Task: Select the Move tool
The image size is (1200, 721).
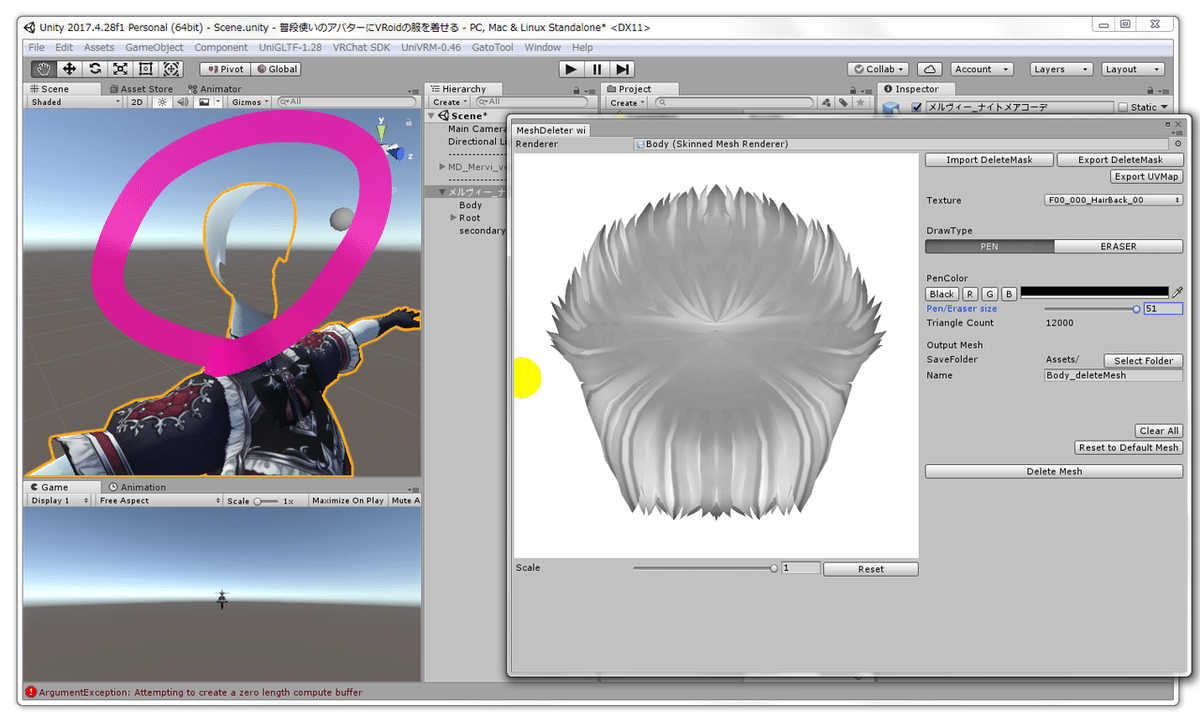Action: pyautogui.click(x=69, y=69)
